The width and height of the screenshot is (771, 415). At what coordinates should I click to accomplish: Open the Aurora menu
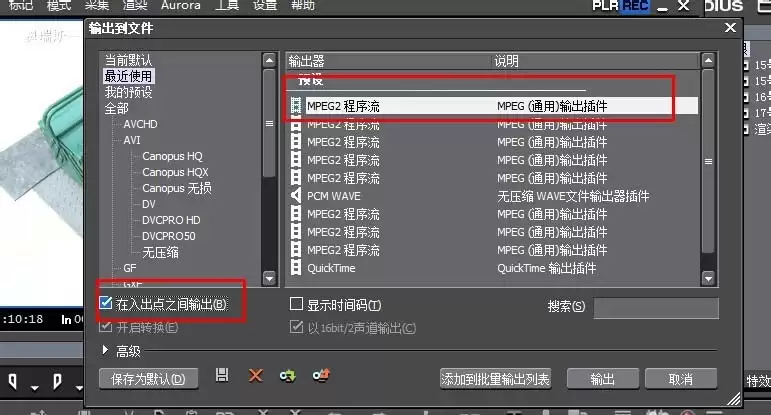[x=180, y=5]
